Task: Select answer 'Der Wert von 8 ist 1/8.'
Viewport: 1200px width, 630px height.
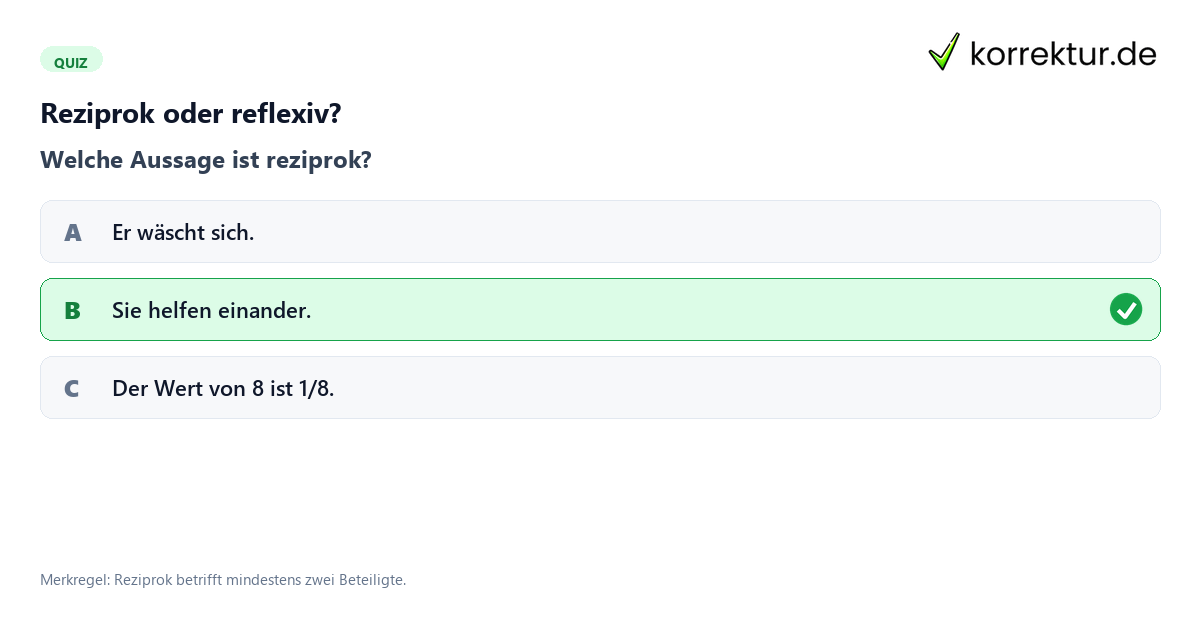Action: (x=600, y=388)
